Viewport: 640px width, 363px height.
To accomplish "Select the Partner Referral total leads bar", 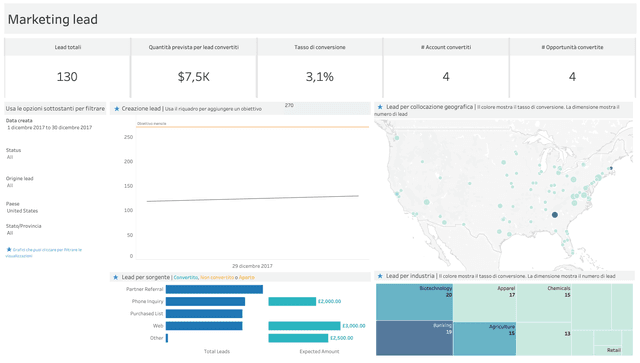I will point(214,289).
